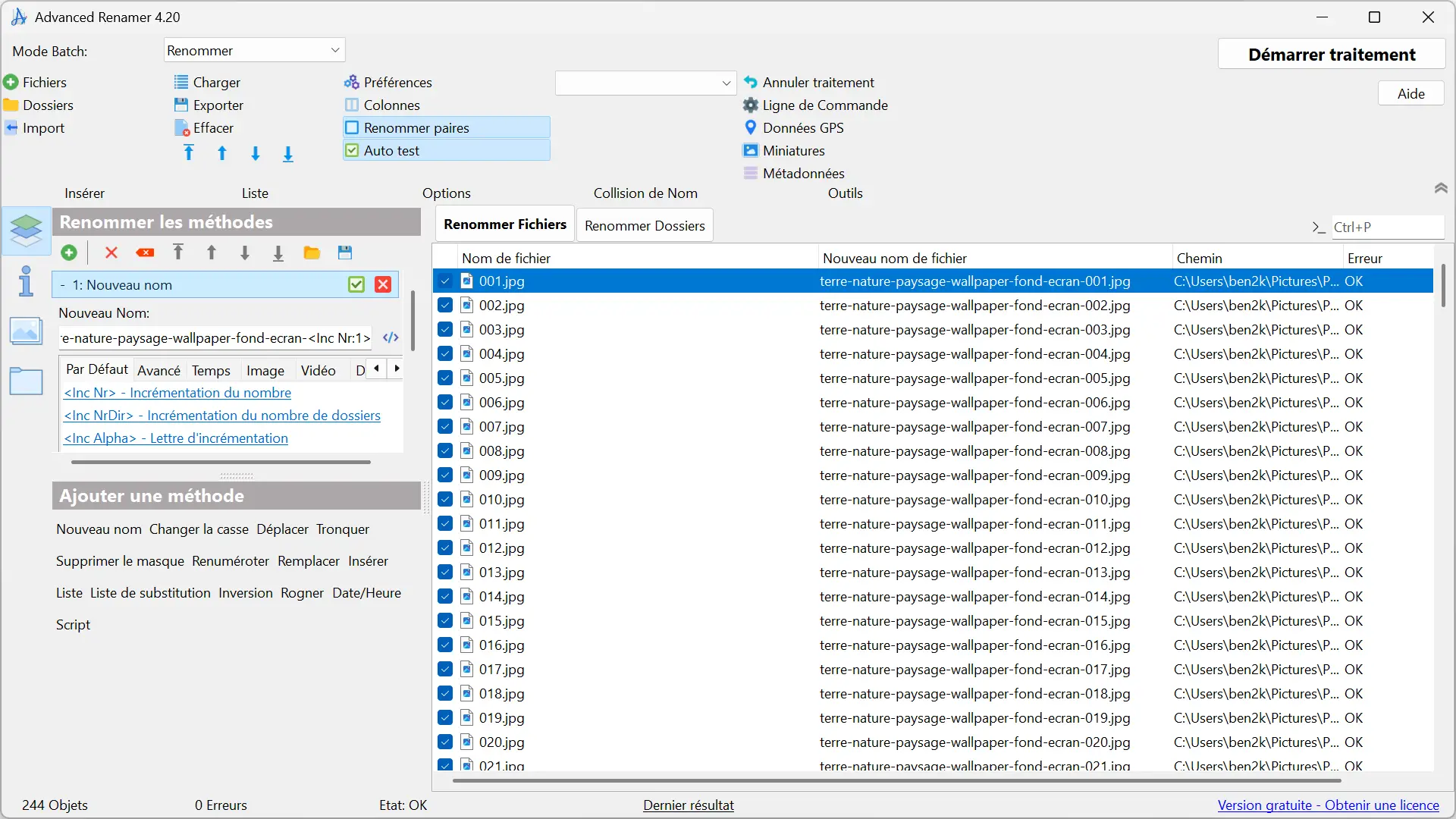
Task: Open the Dernier résultat link
Action: [x=689, y=805]
